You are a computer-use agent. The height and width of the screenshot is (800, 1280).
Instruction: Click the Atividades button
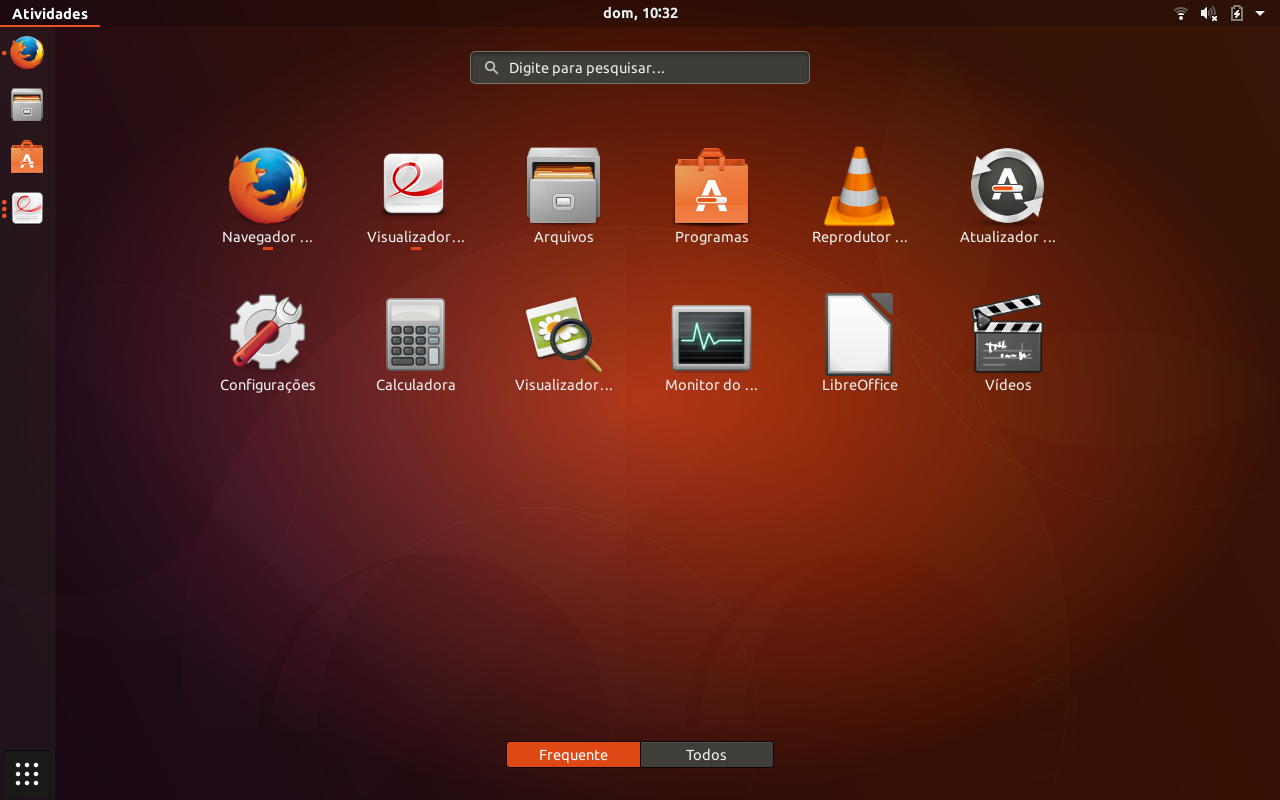(x=50, y=13)
